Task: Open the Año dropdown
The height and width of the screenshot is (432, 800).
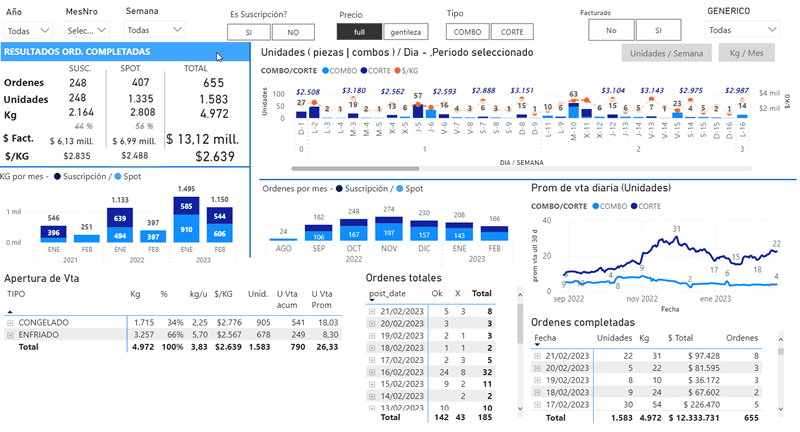Action: click(26, 31)
